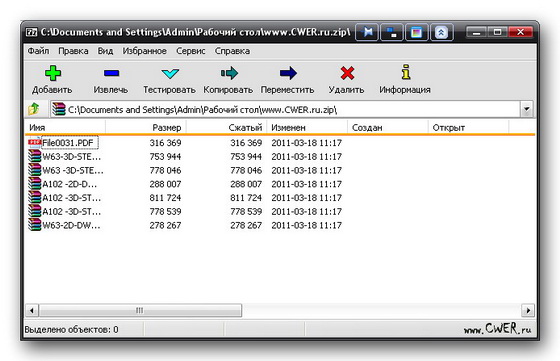Click archive icon beside size 778 046

[35, 170]
